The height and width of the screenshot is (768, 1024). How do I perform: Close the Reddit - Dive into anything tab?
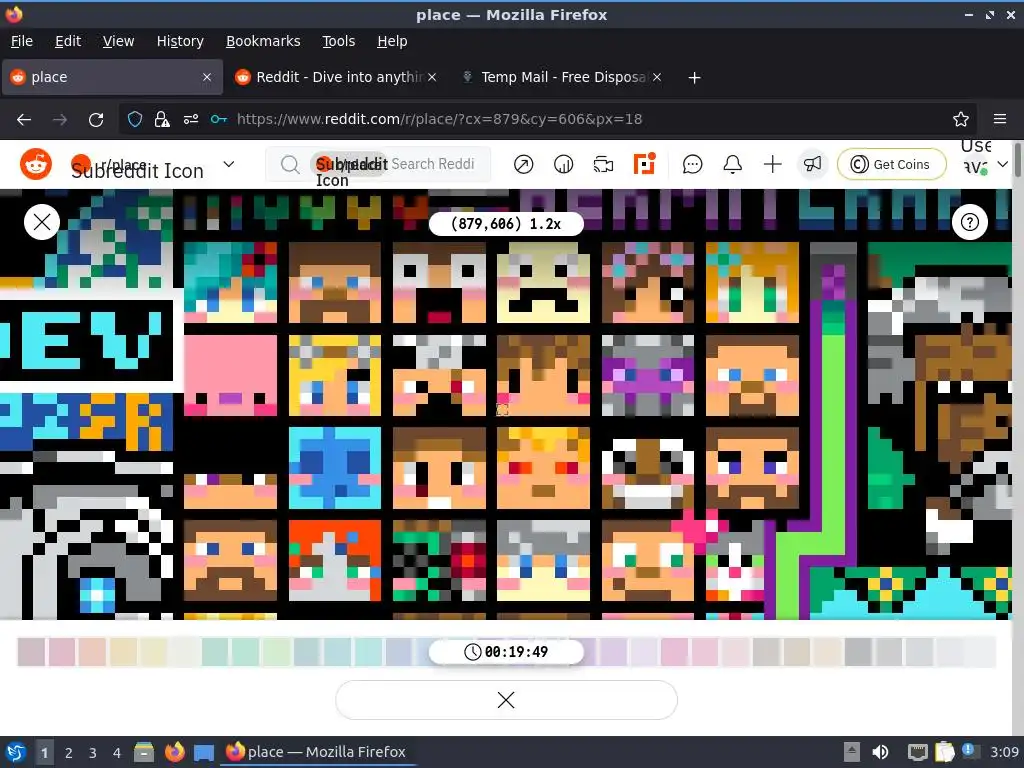[x=432, y=77]
